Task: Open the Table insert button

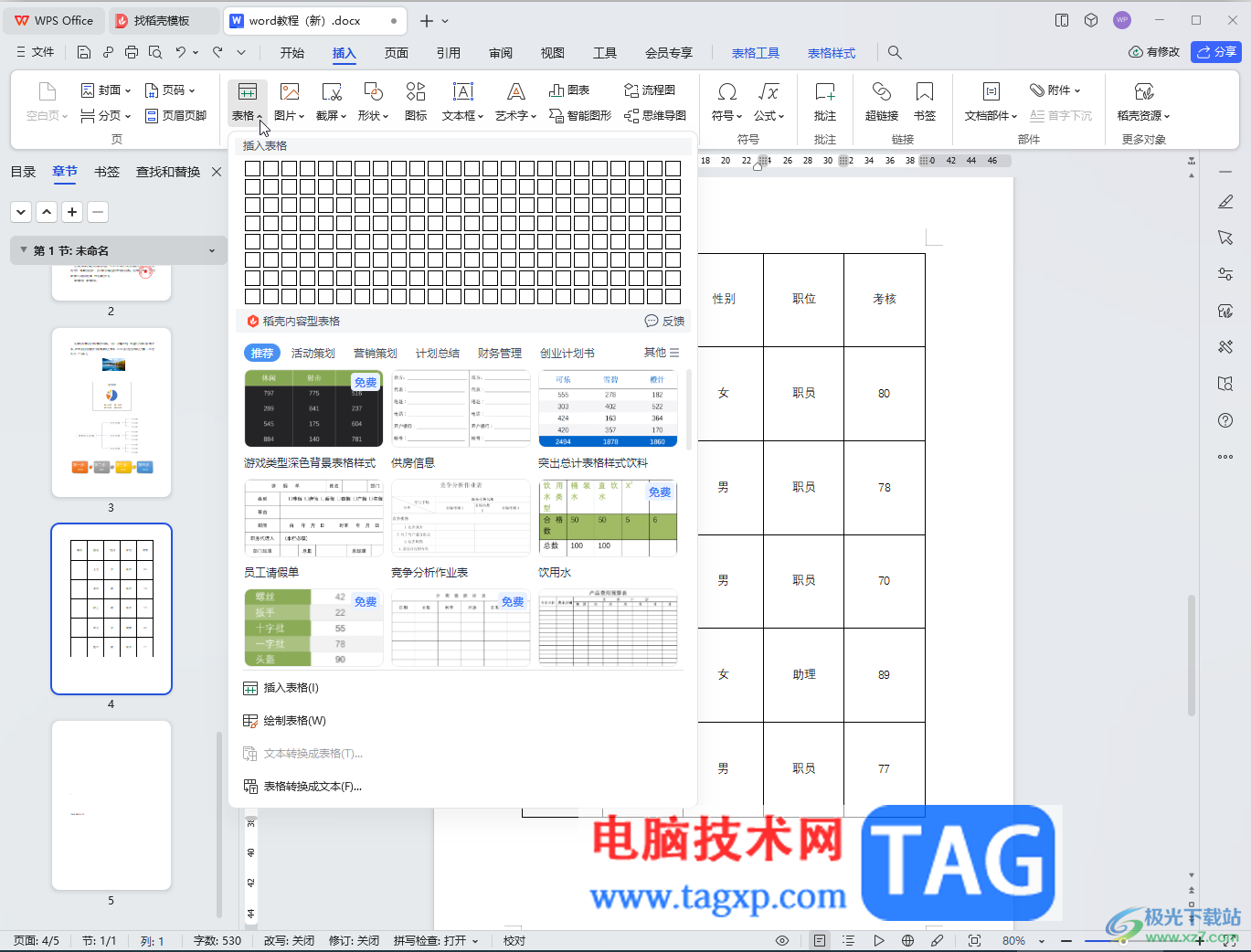Action: [247, 101]
